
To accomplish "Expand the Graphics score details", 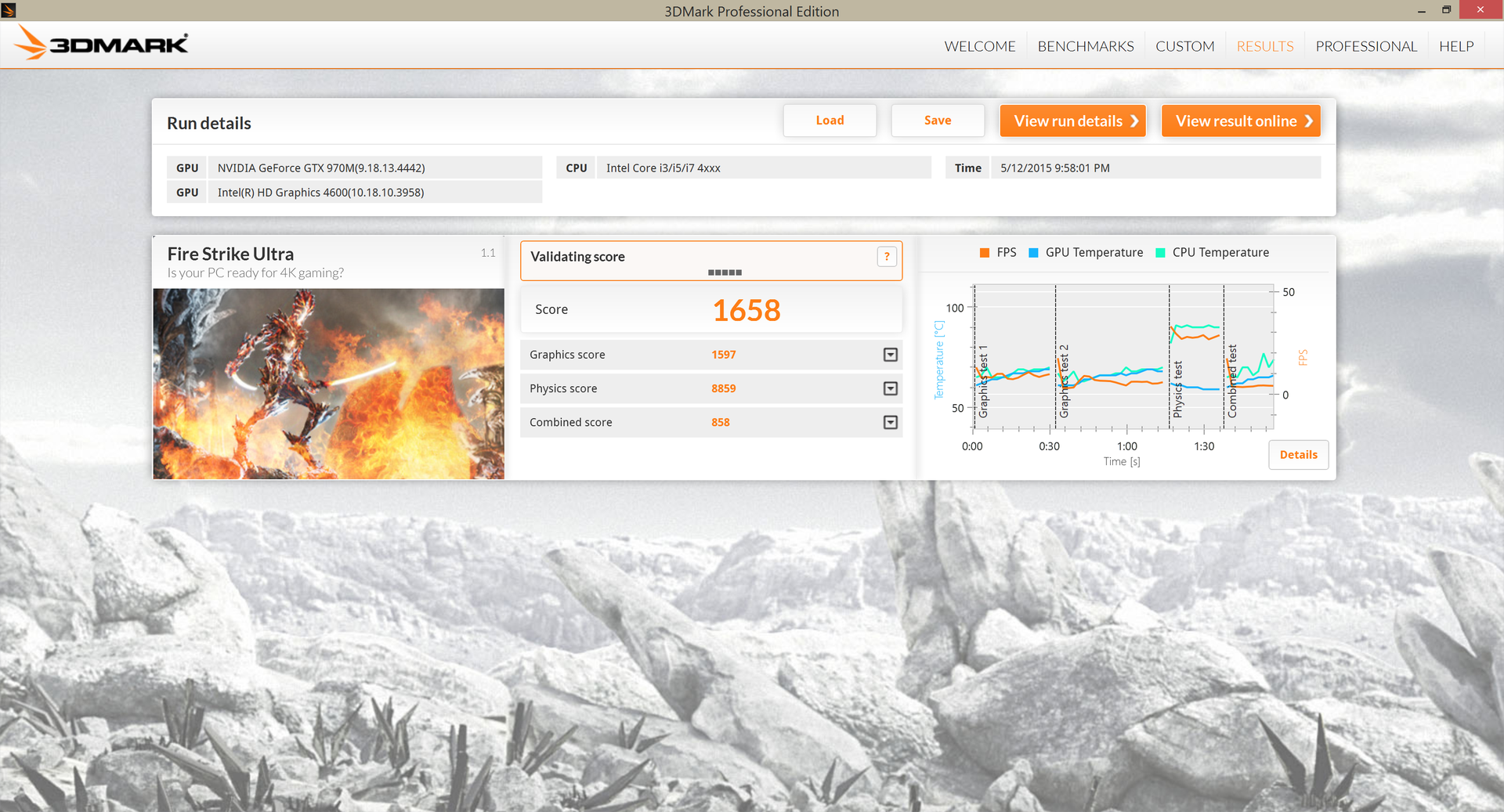I will pyautogui.click(x=890, y=355).
